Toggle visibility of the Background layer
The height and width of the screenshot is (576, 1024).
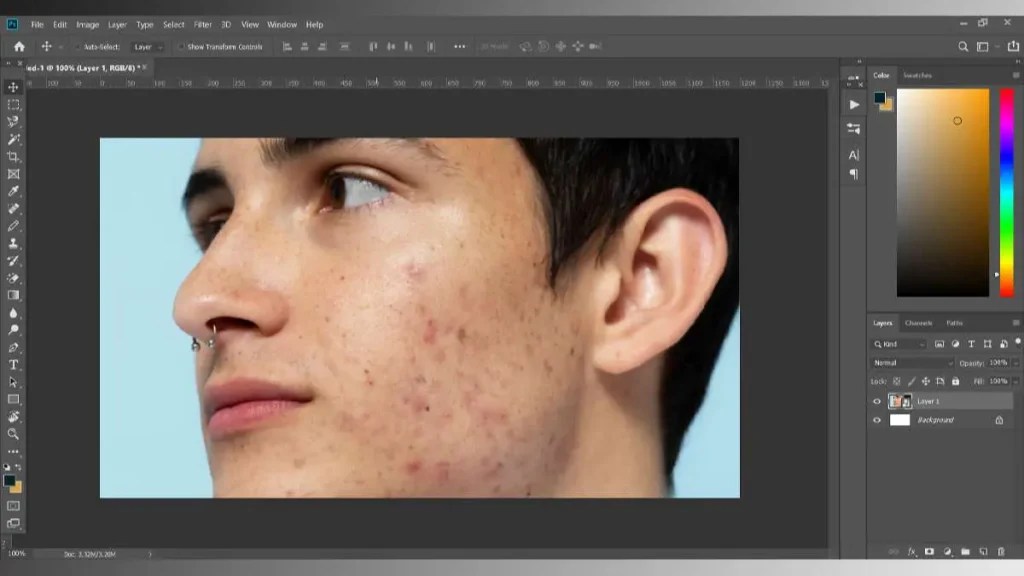pyautogui.click(x=877, y=420)
